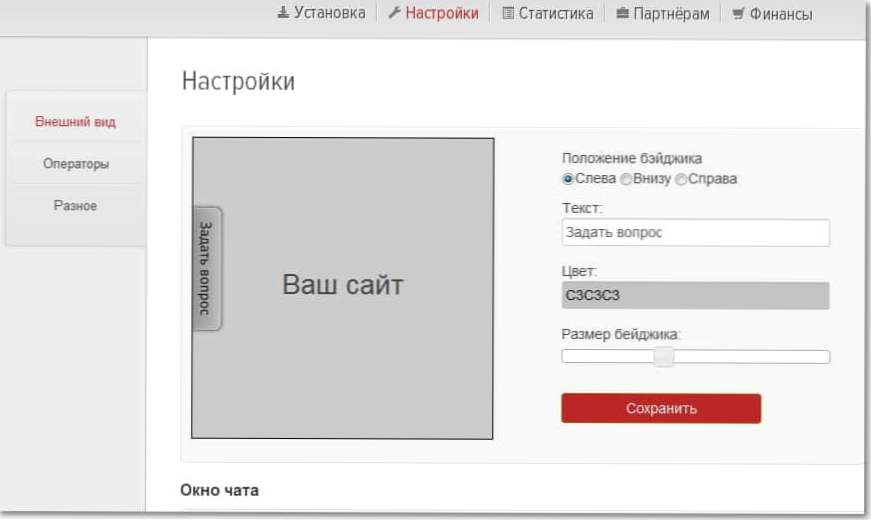The image size is (871, 520).
Task: Open the Статистика menu label
Action: [555, 14]
